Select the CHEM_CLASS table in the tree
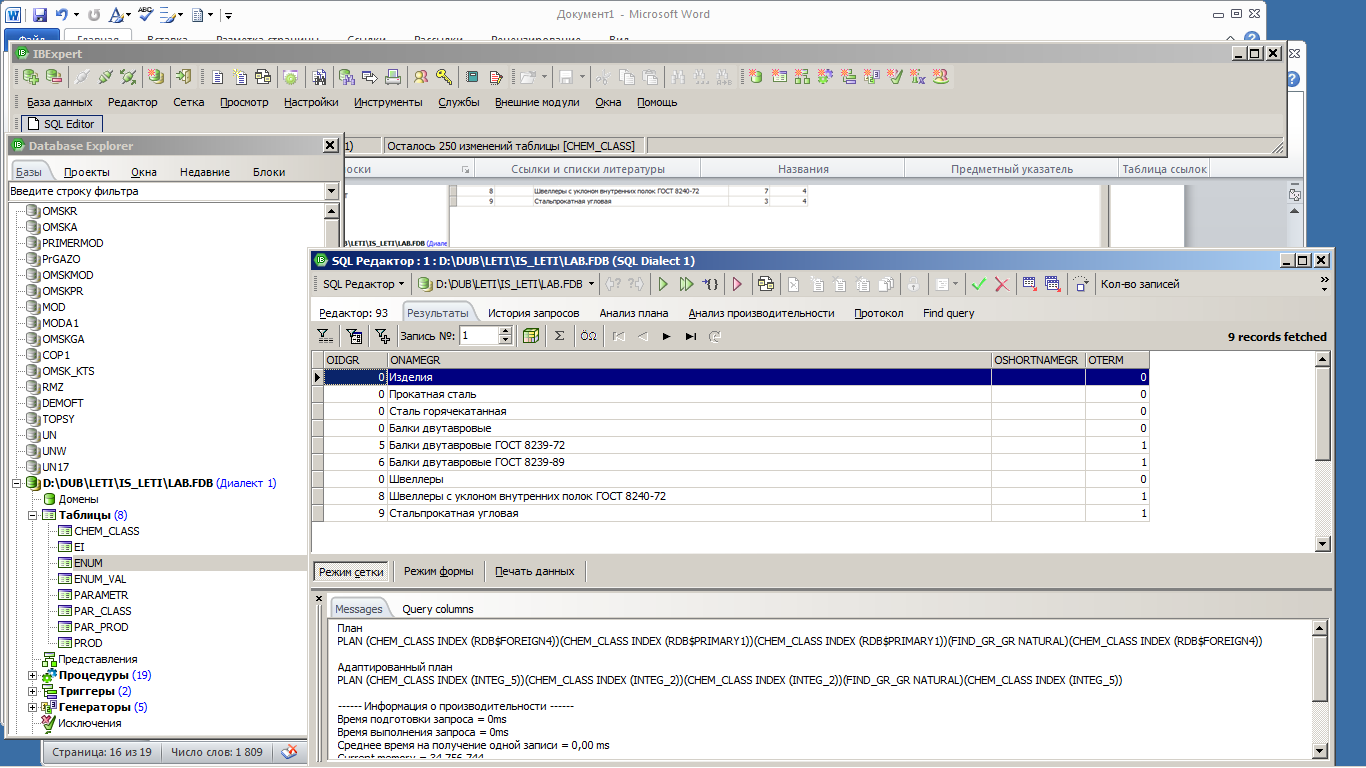 [107, 531]
